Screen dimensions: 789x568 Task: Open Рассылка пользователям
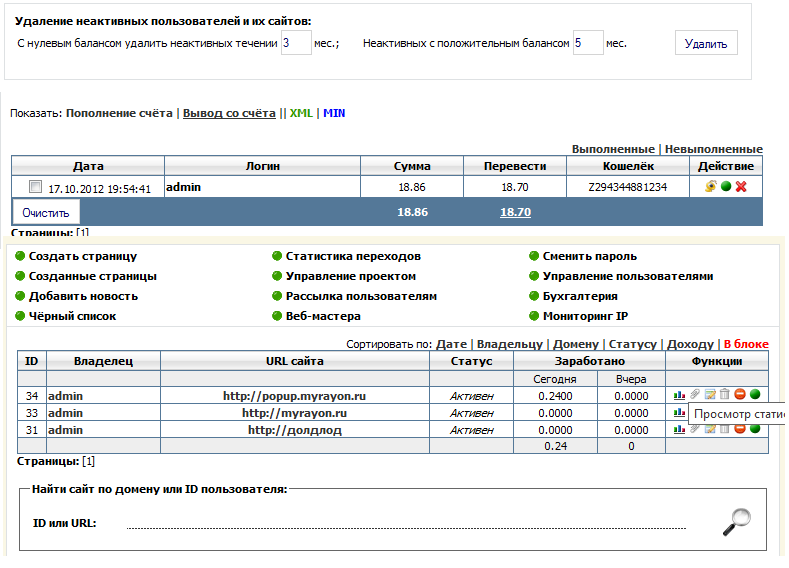pos(361,296)
